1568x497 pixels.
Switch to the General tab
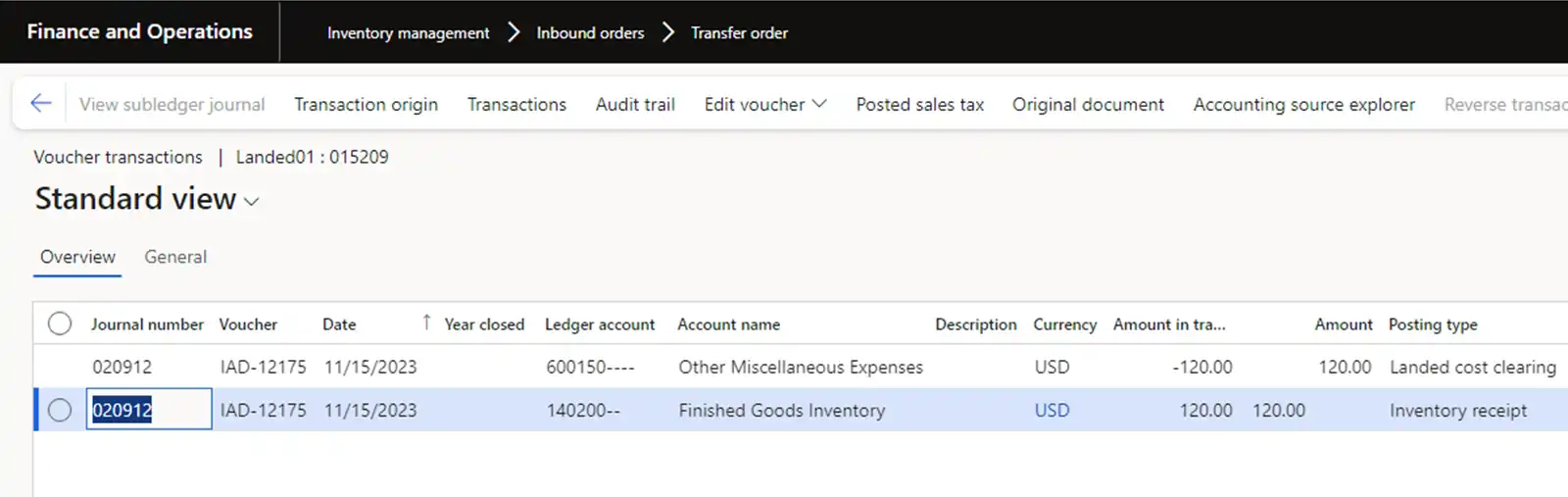pyautogui.click(x=175, y=257)
